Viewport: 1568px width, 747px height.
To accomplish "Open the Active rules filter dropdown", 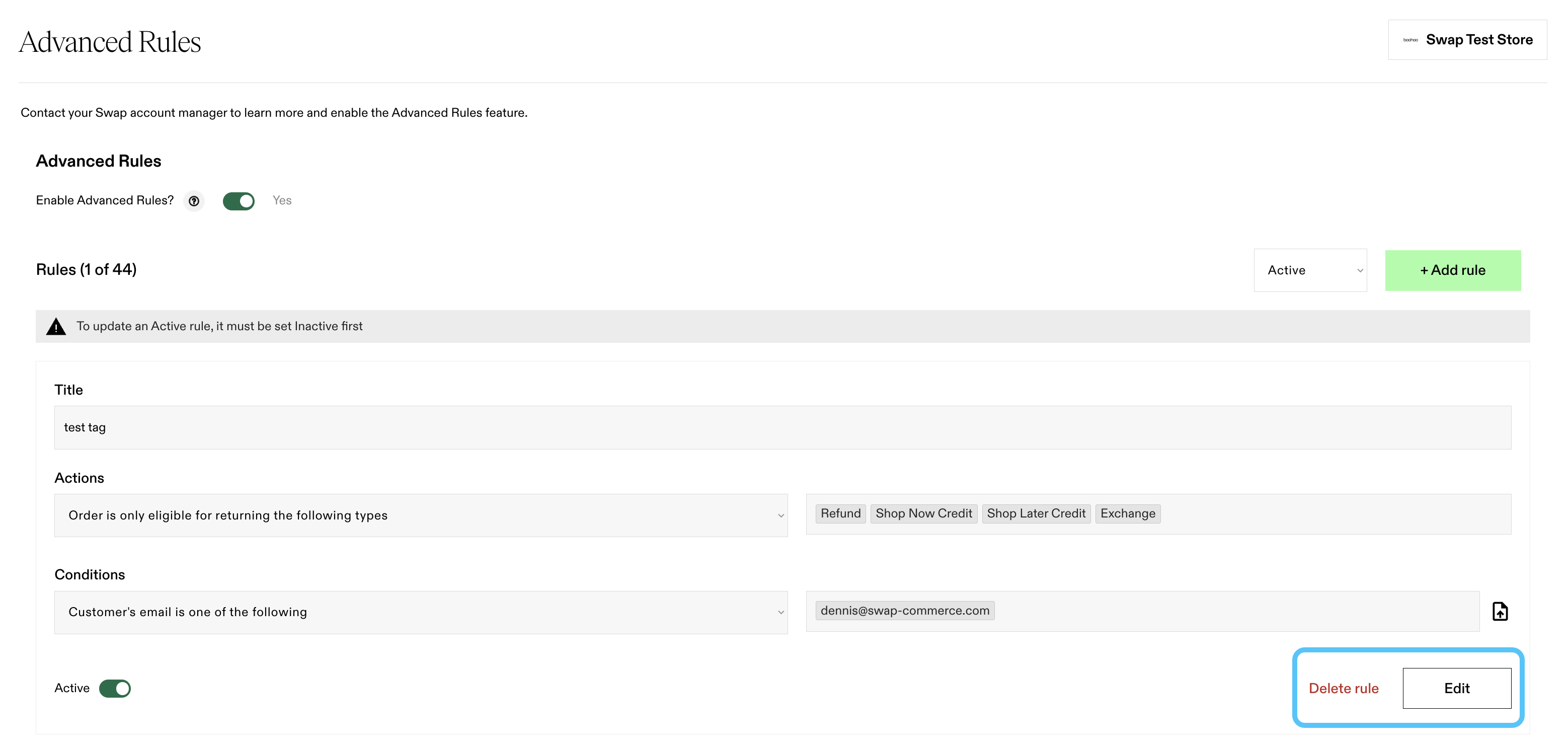I will 1310,270.
